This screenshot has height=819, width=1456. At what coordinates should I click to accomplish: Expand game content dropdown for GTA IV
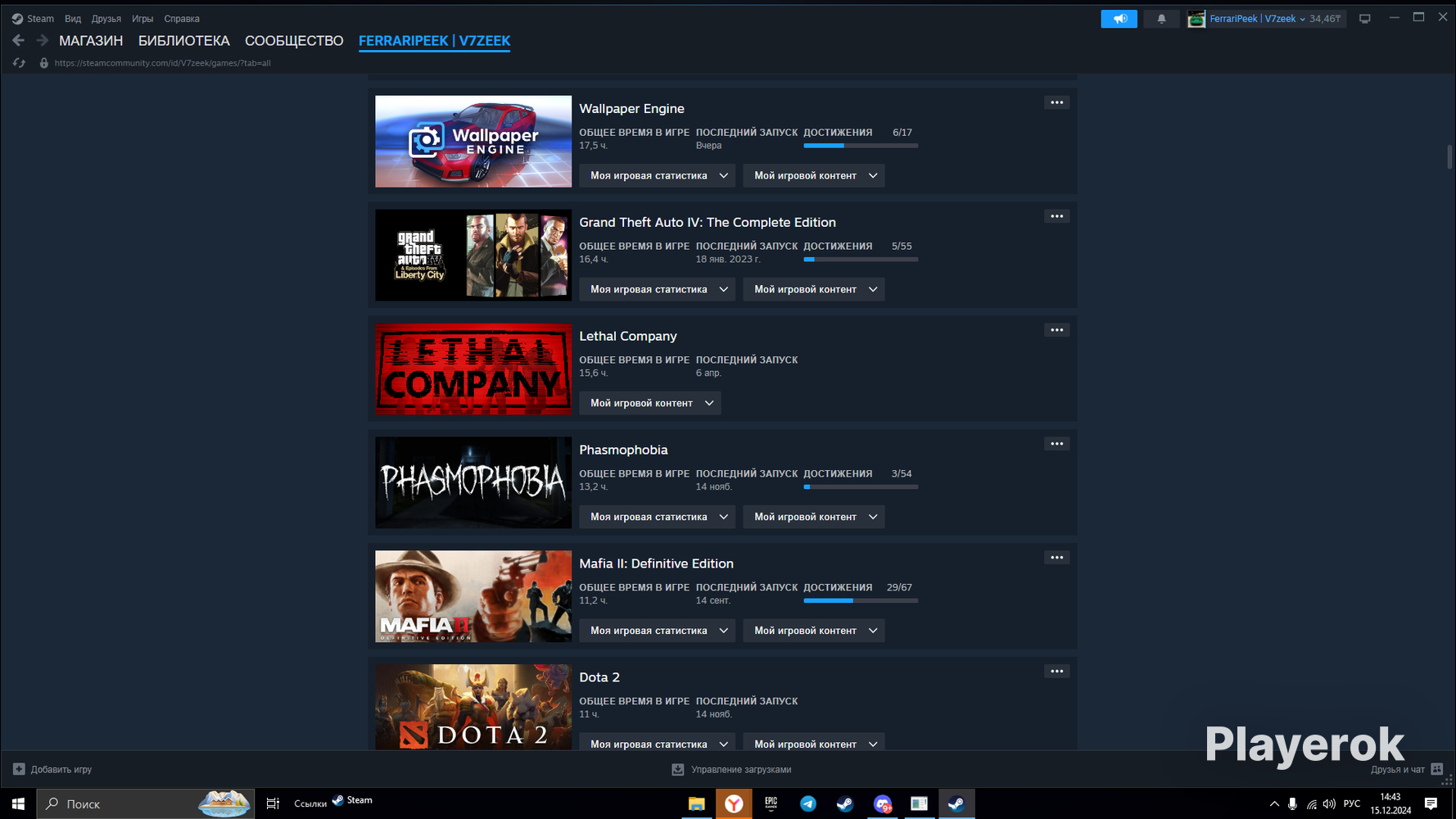tap(814, 289)
